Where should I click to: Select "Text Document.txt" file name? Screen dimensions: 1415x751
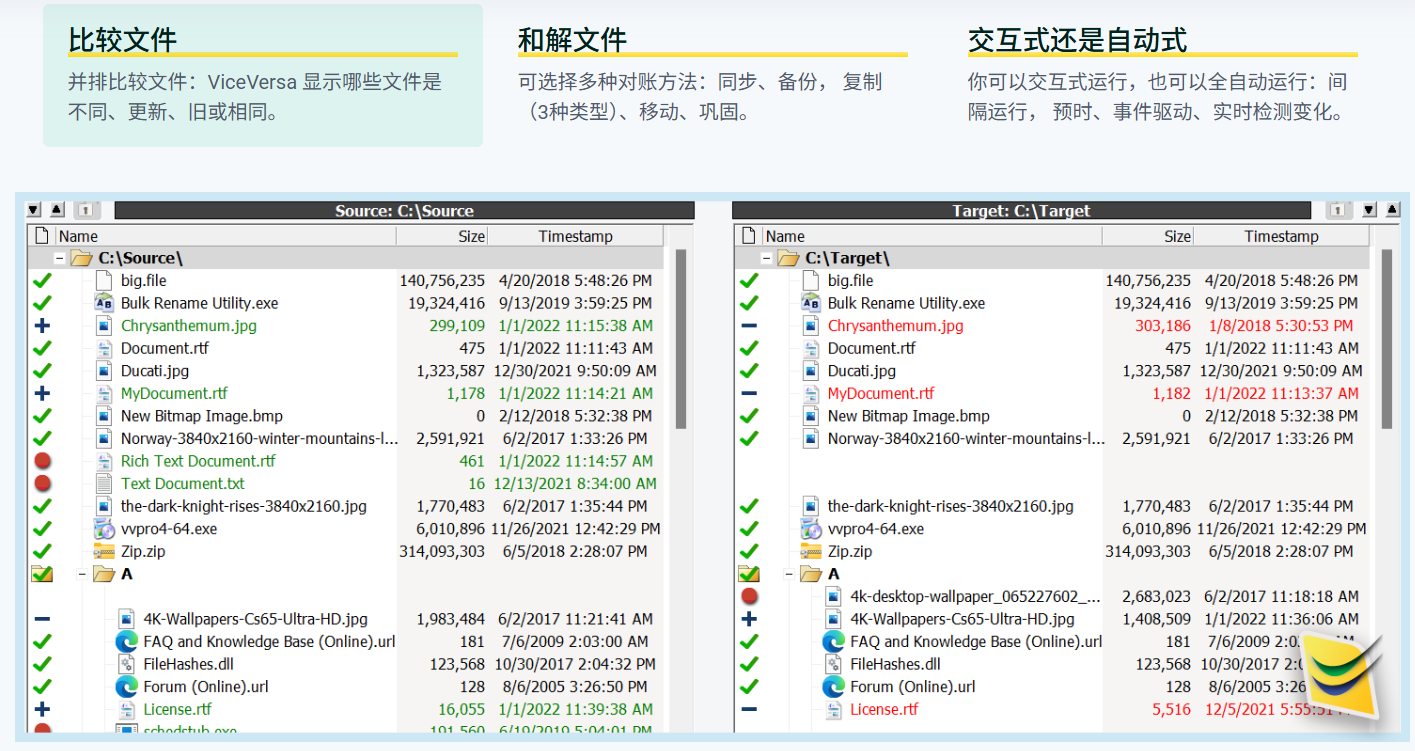tap(183, 484)
